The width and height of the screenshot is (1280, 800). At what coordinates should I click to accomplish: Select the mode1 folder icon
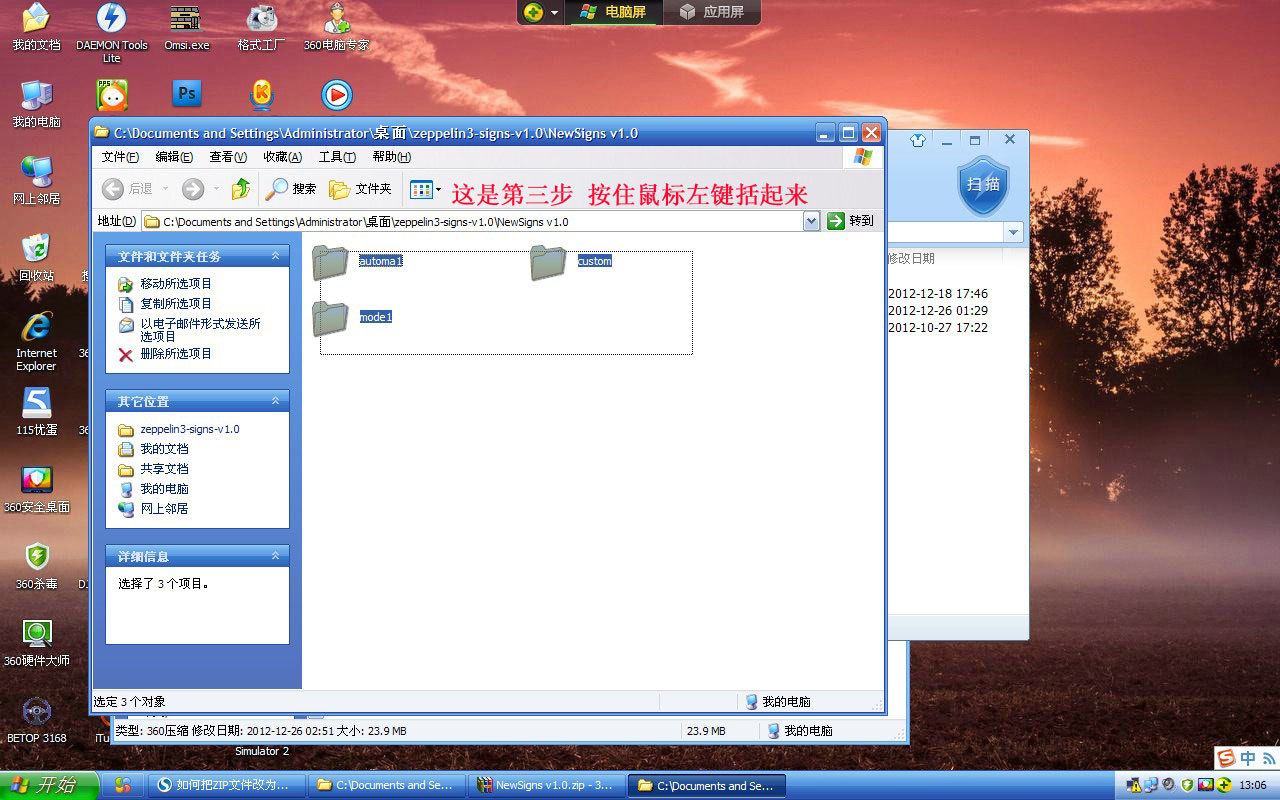[330, 318]
